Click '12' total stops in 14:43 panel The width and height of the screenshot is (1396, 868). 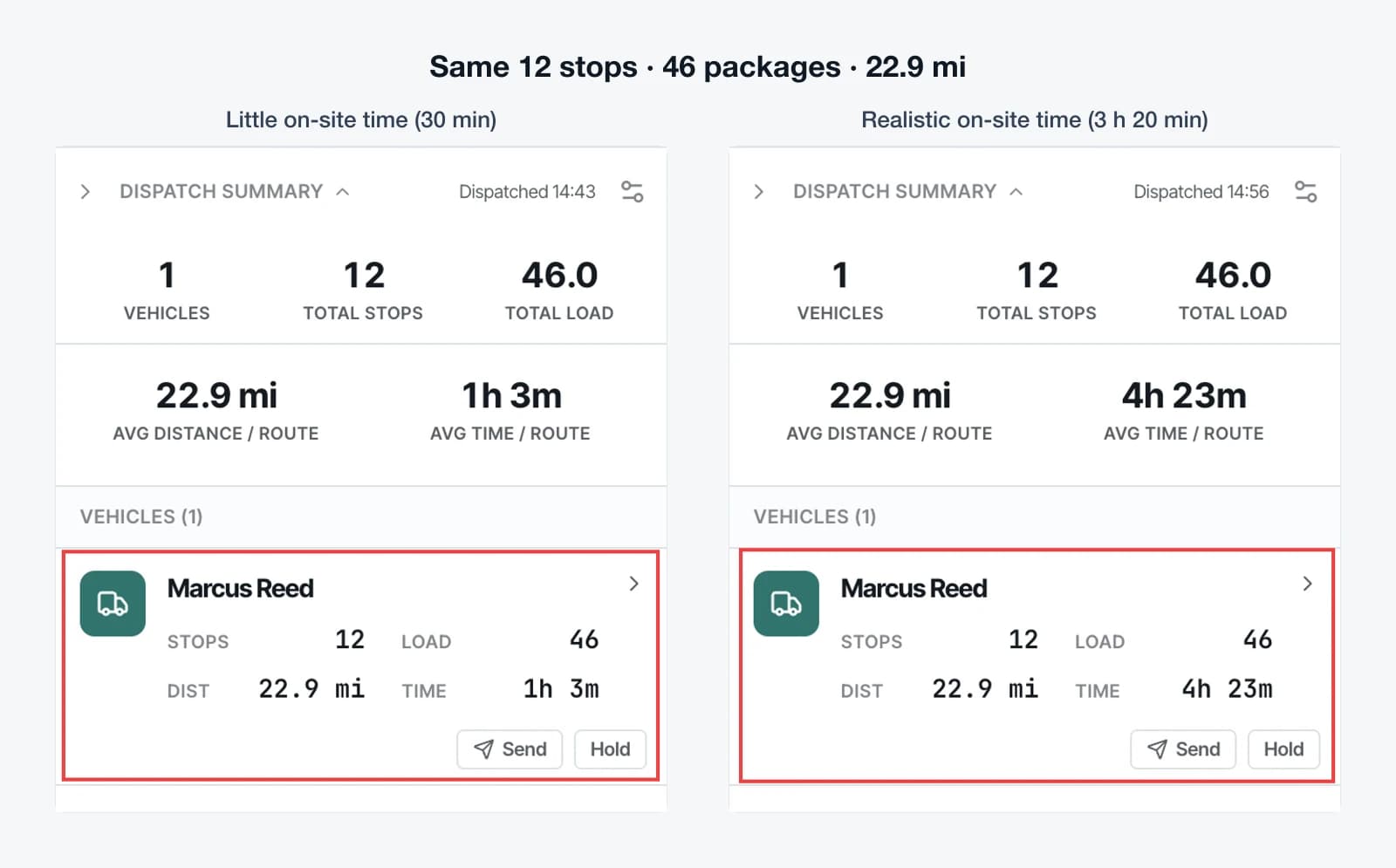coord(364,276)
